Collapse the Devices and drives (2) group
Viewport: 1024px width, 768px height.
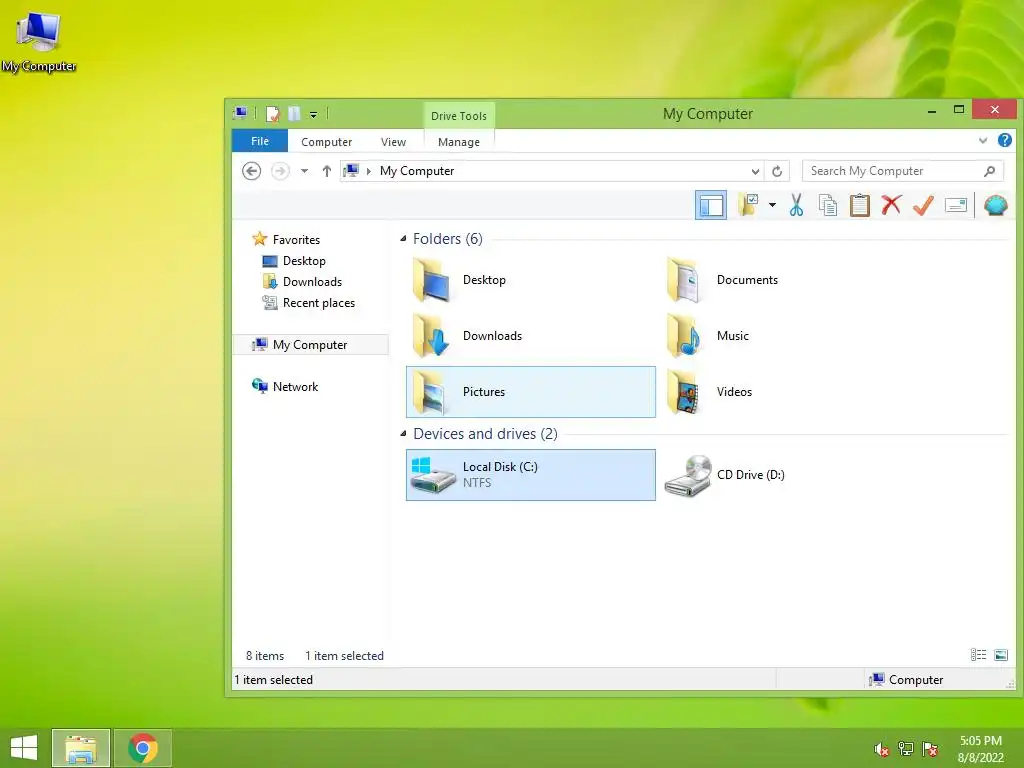pyautogui.click(x=403, y=434)
